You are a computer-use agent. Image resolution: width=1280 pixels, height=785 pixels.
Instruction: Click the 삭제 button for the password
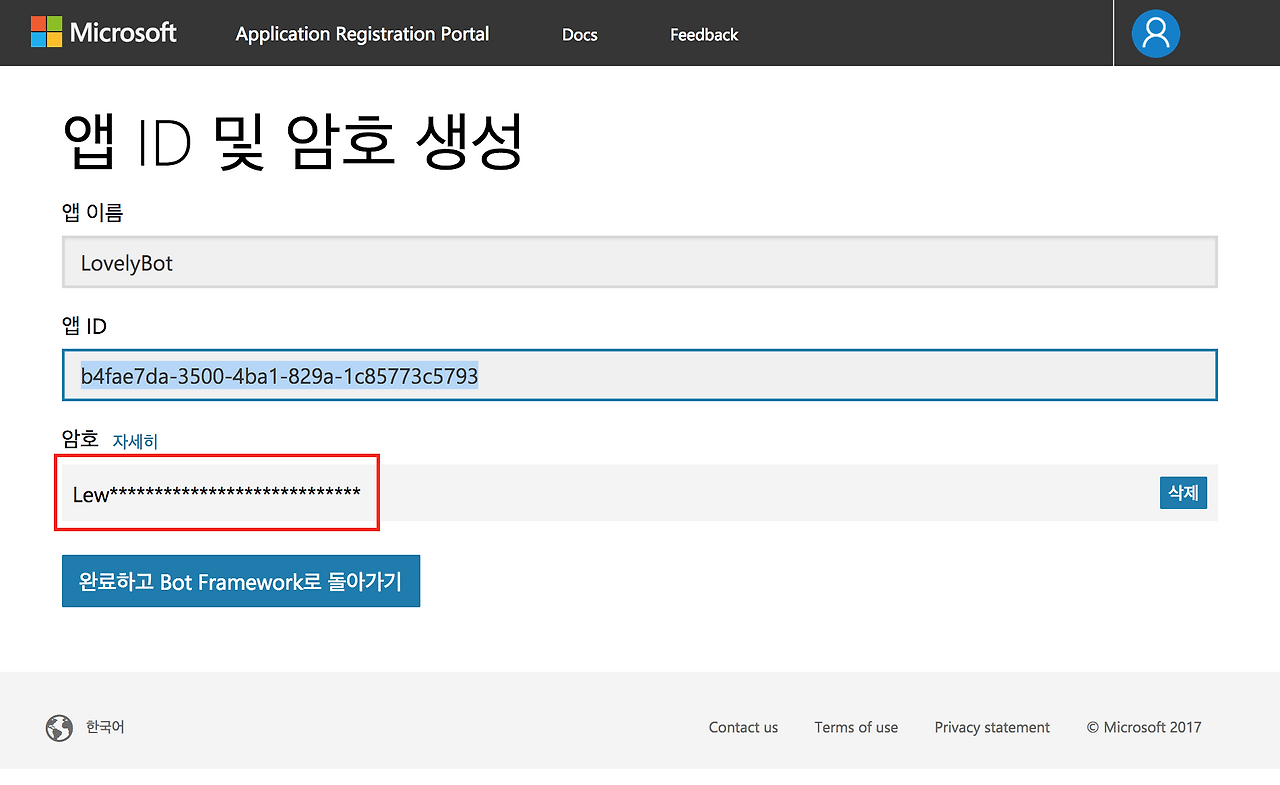pyautogui.click(x=1183, y=493)
